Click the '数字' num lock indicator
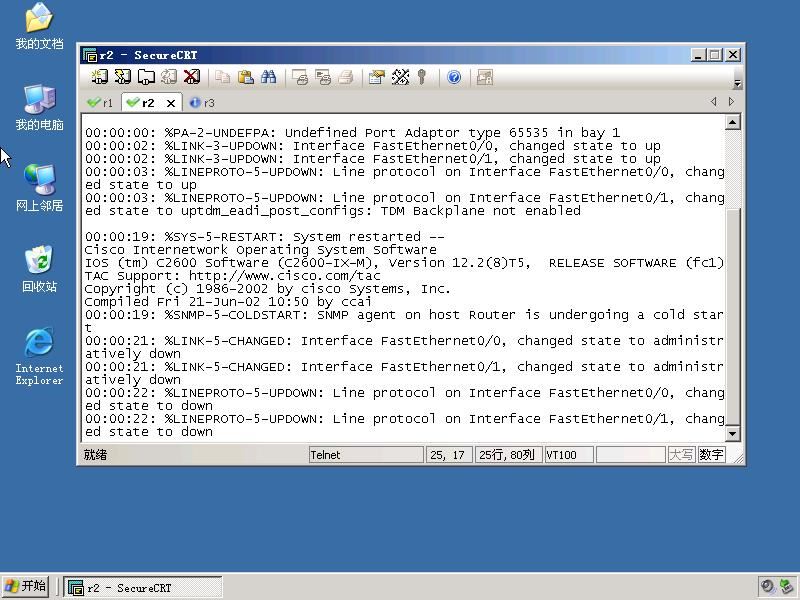800x600 pixels. [x=711, y=455]
